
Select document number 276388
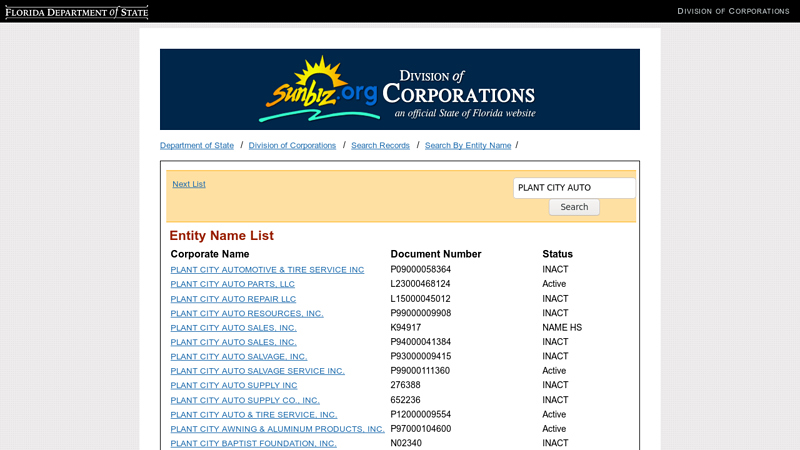[x=406, y=385]
